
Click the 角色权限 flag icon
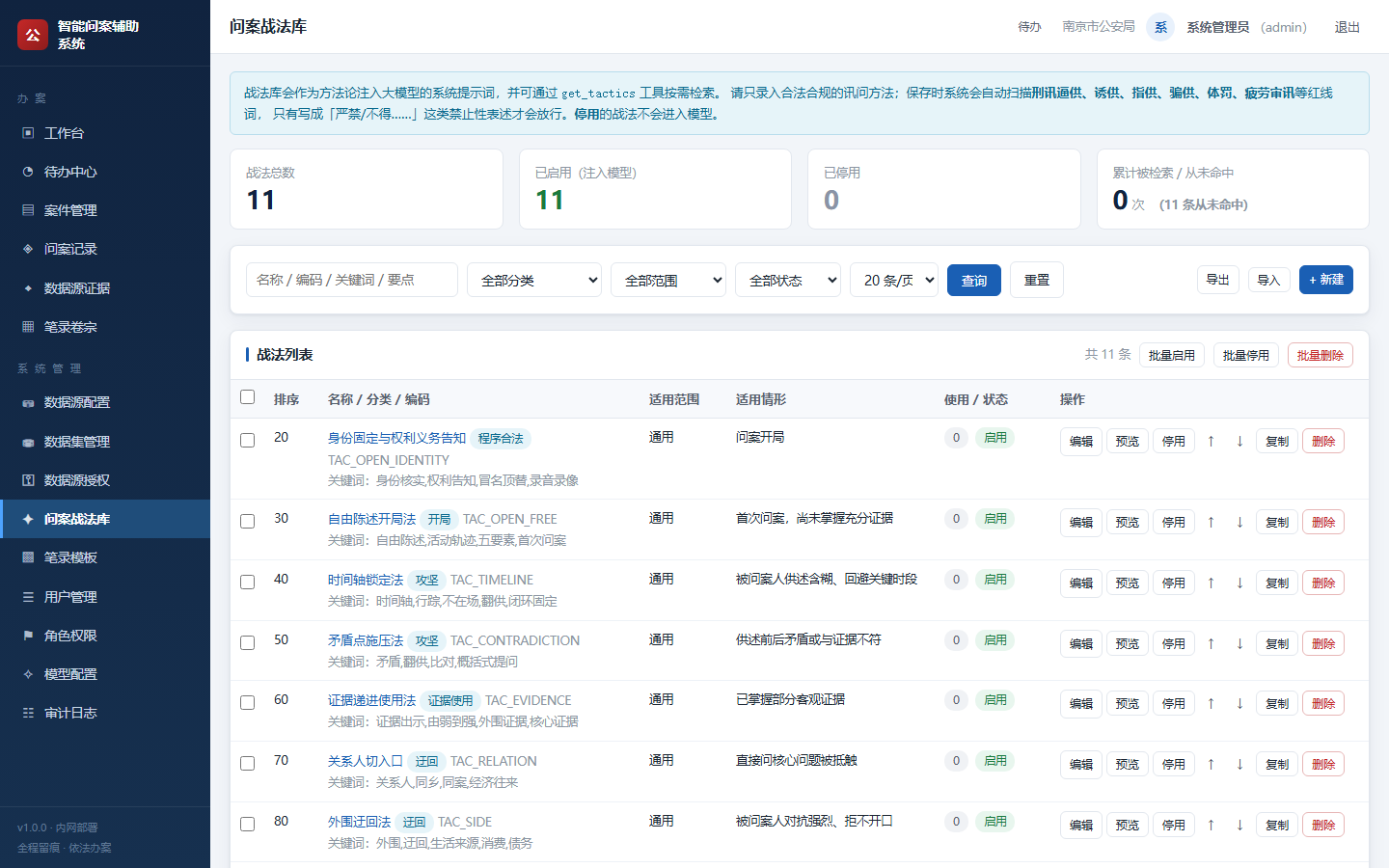point(28,636)
